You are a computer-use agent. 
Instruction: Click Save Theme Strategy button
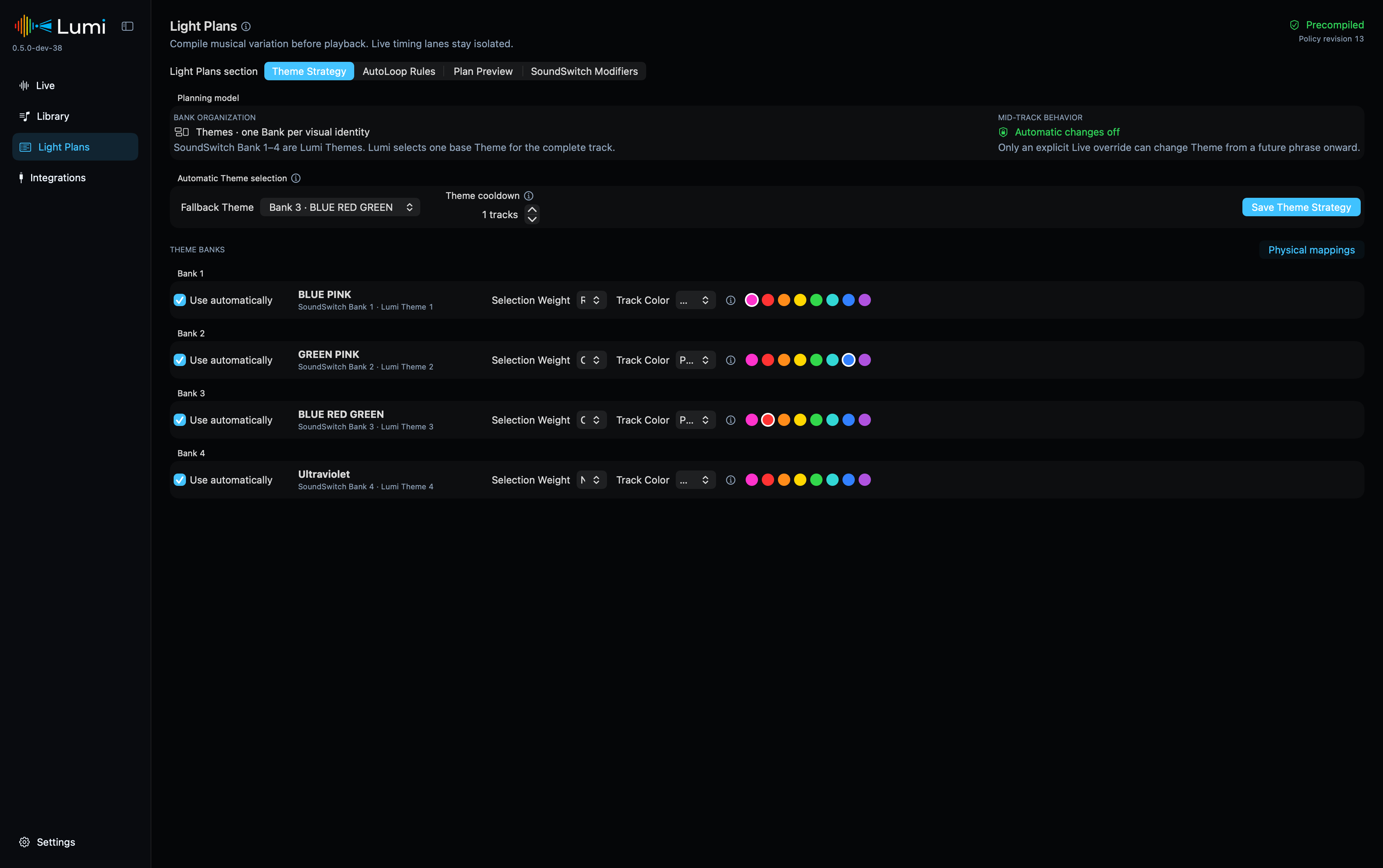point(1301,207)
